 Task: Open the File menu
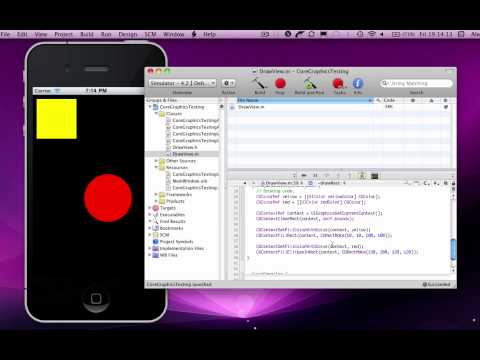pyautogui.click(x=5, y=34)
